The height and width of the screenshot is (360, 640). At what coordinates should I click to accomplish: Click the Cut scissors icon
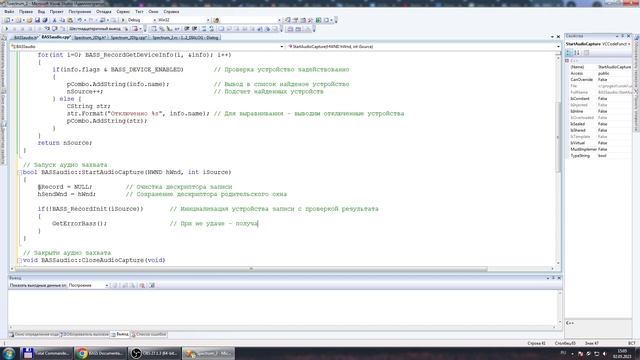point(54,20)
